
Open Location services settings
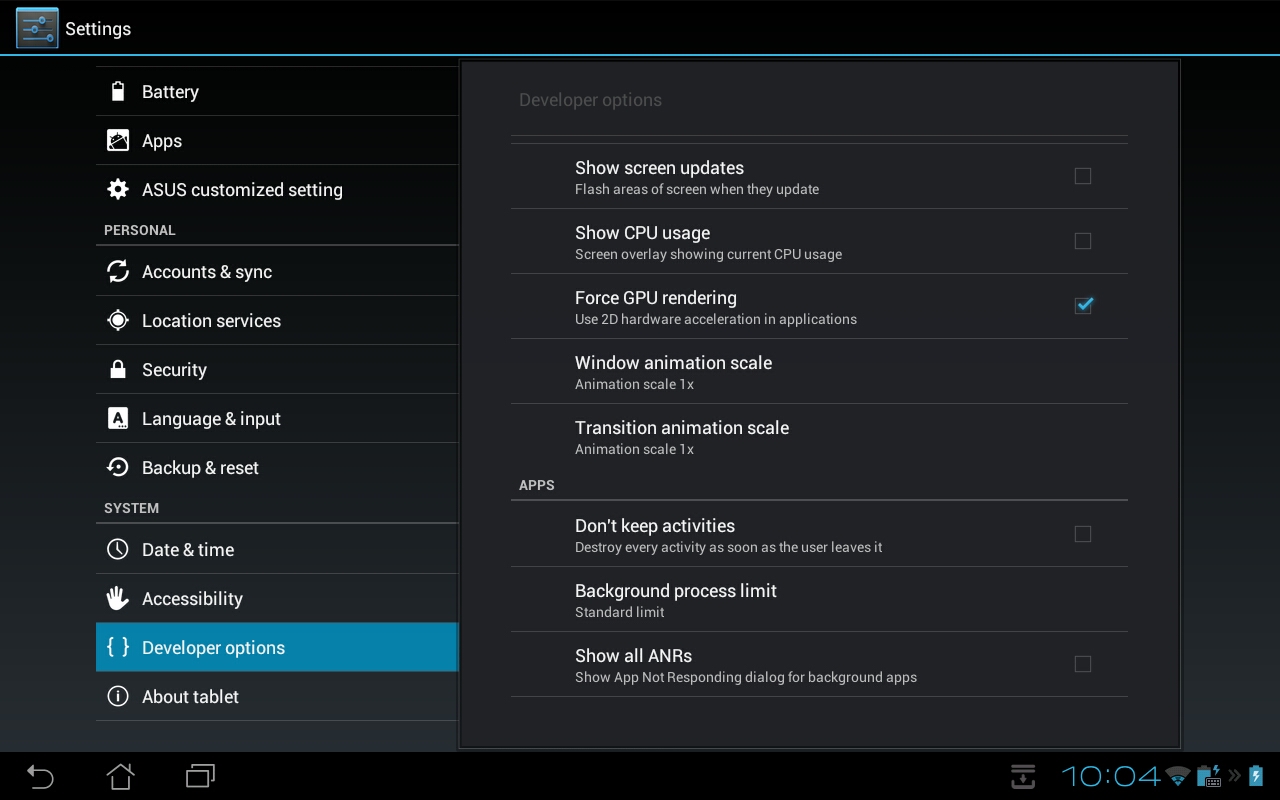[x=277, y=320]
